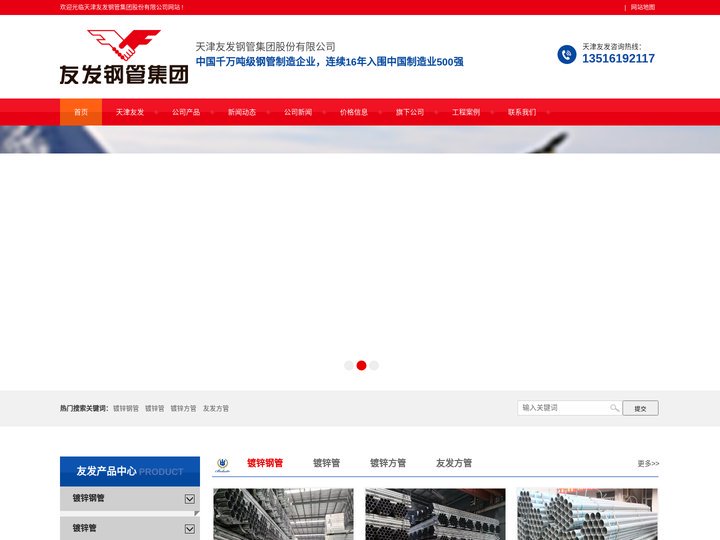Image resolution: width=720 pixels, height=540 pixels.
Task: Open the 天津友发 navigation item
Action: [130, 112]
